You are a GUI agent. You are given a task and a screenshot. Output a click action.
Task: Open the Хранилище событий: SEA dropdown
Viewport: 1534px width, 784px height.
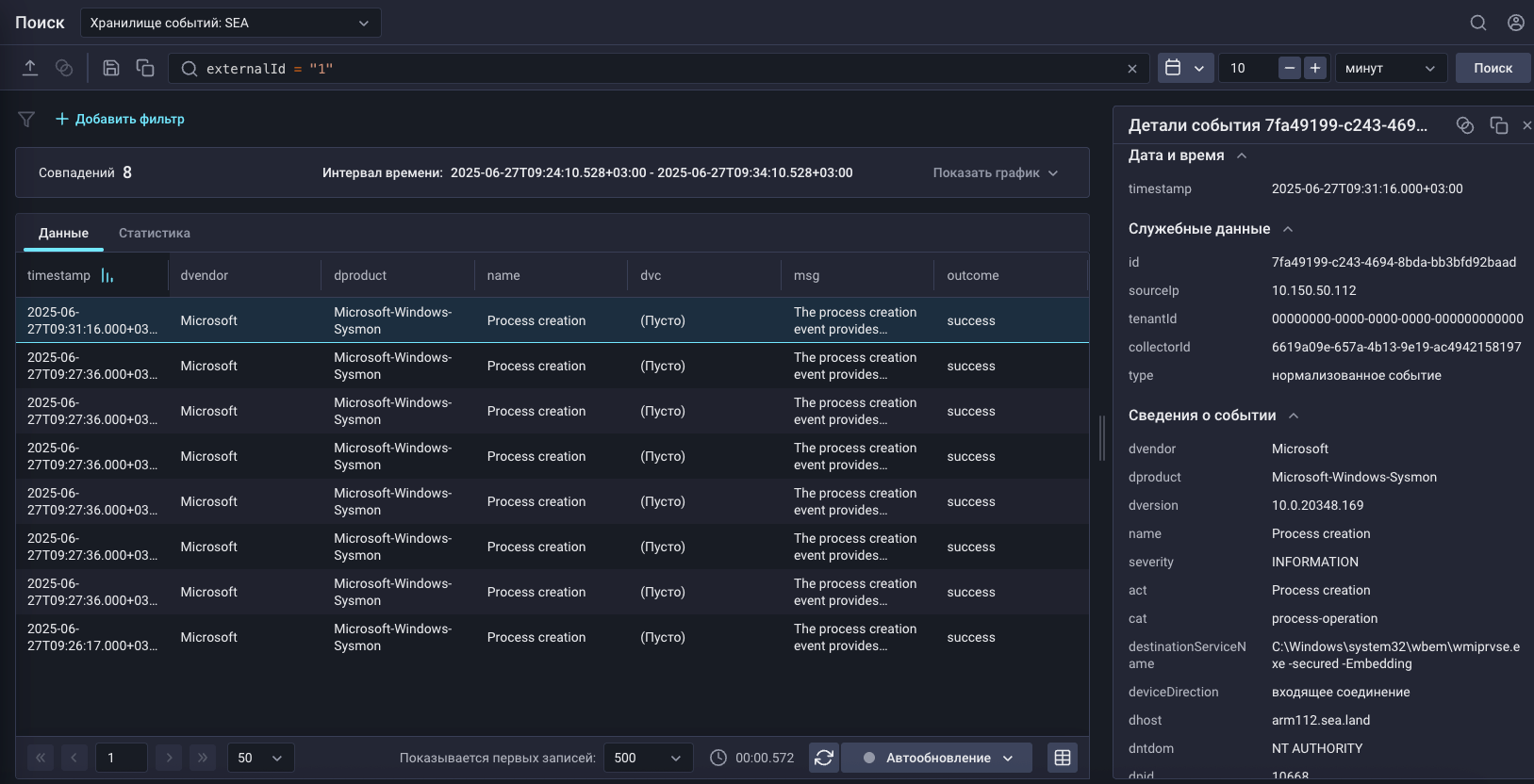231,23
